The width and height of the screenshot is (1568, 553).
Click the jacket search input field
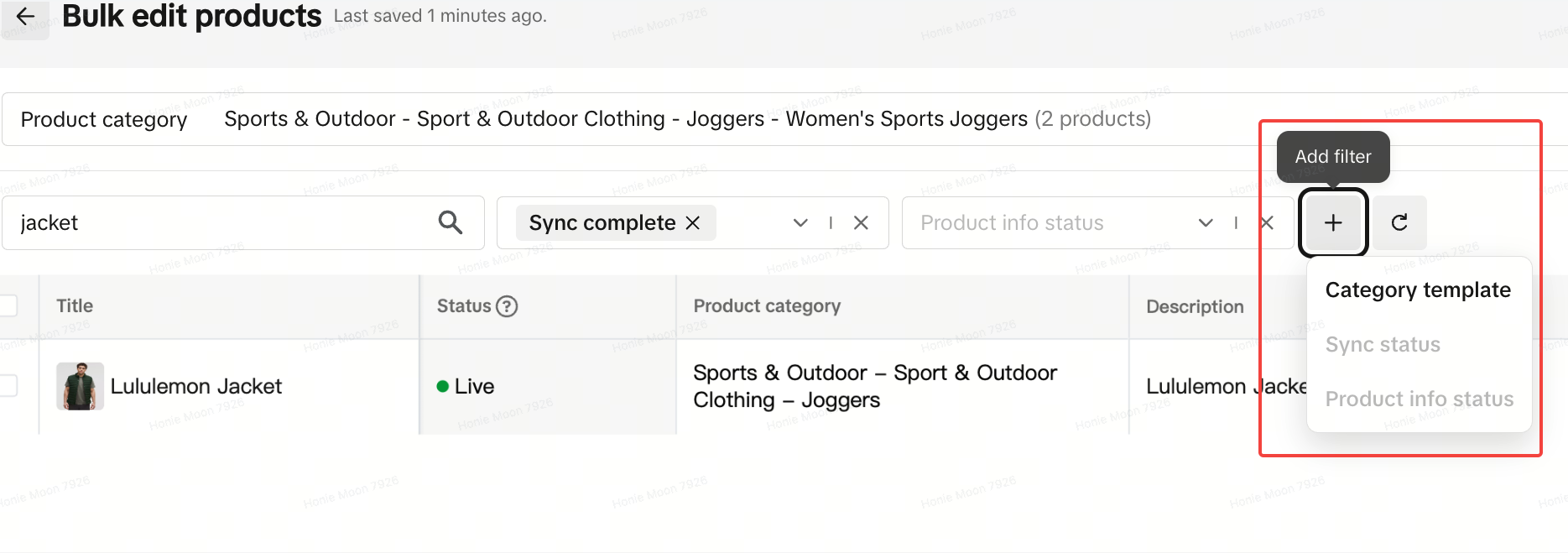[218, 222]
